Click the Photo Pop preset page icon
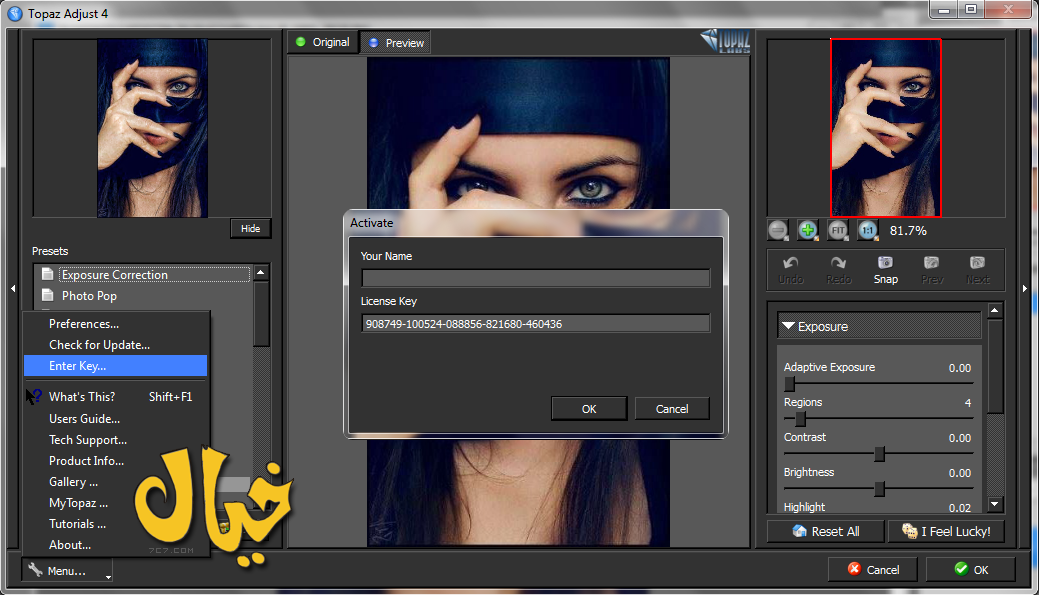This screenshot has height=595, width=1039. coord(47,295)
